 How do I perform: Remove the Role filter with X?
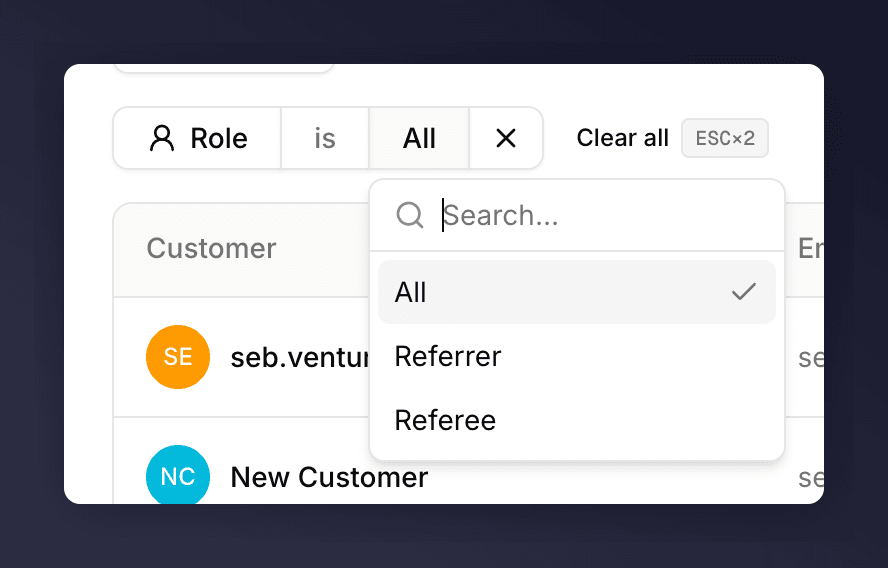click(x=506, y=138)
